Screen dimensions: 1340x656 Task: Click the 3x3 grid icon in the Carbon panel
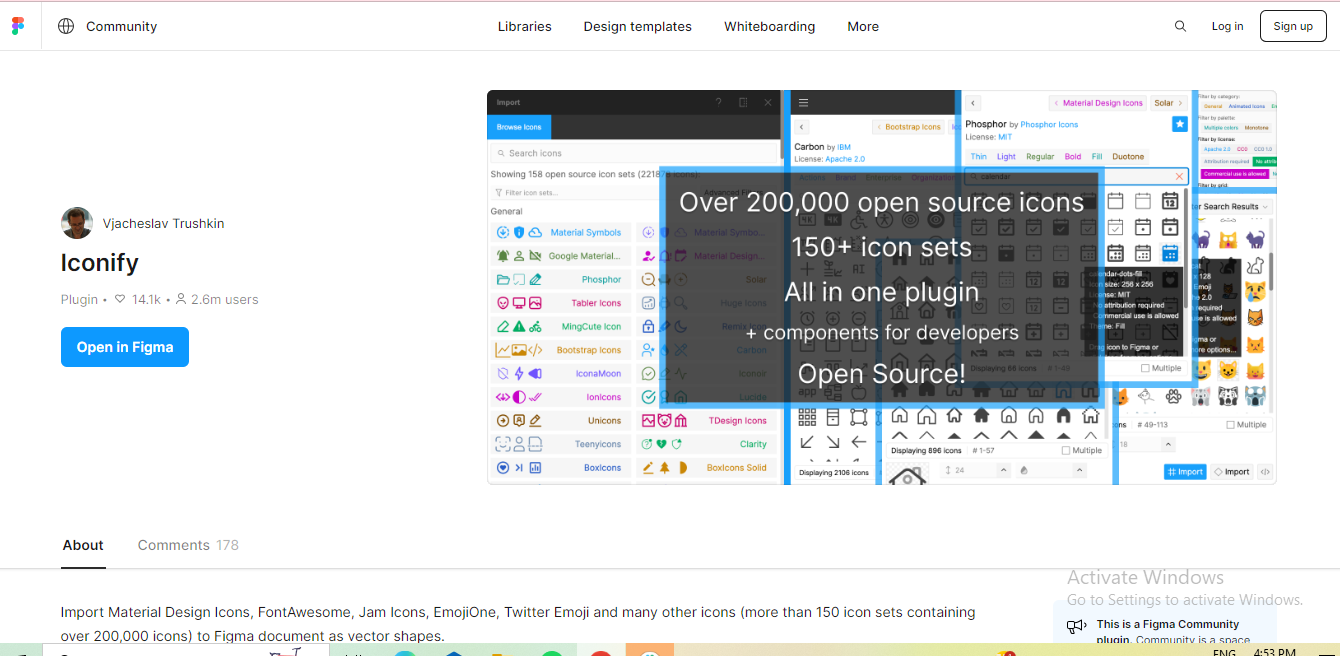click(806, 417)
